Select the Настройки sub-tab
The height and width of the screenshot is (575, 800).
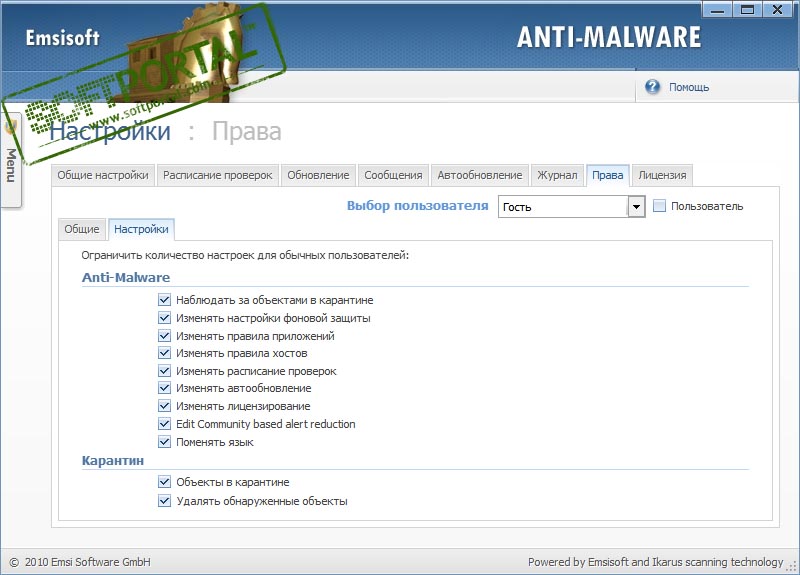(x=141, y=230)
